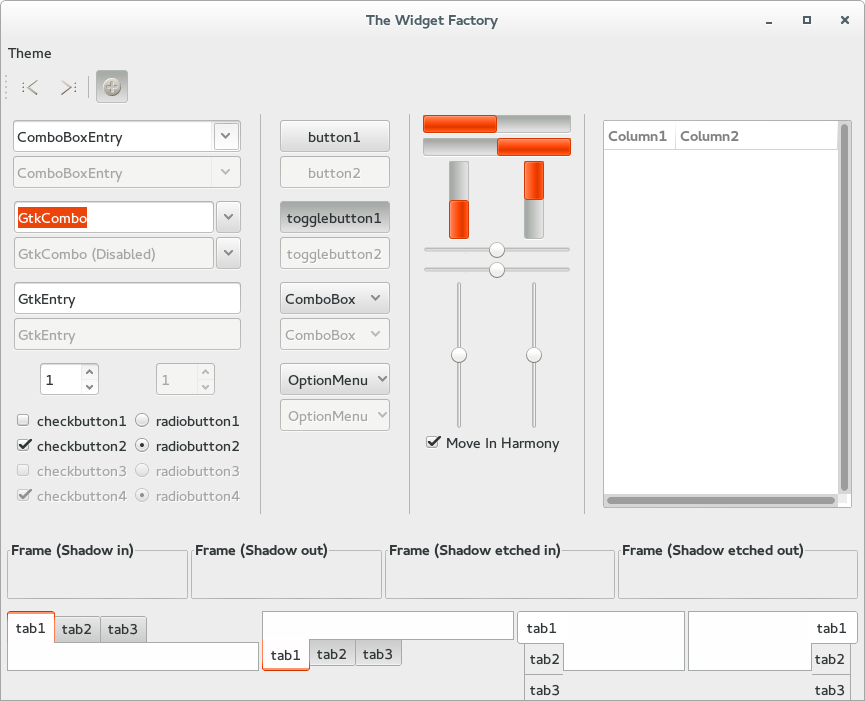Screen dimensions: 865x701
Task: Maximize The Widget Factory window
Action: (807, 20)
